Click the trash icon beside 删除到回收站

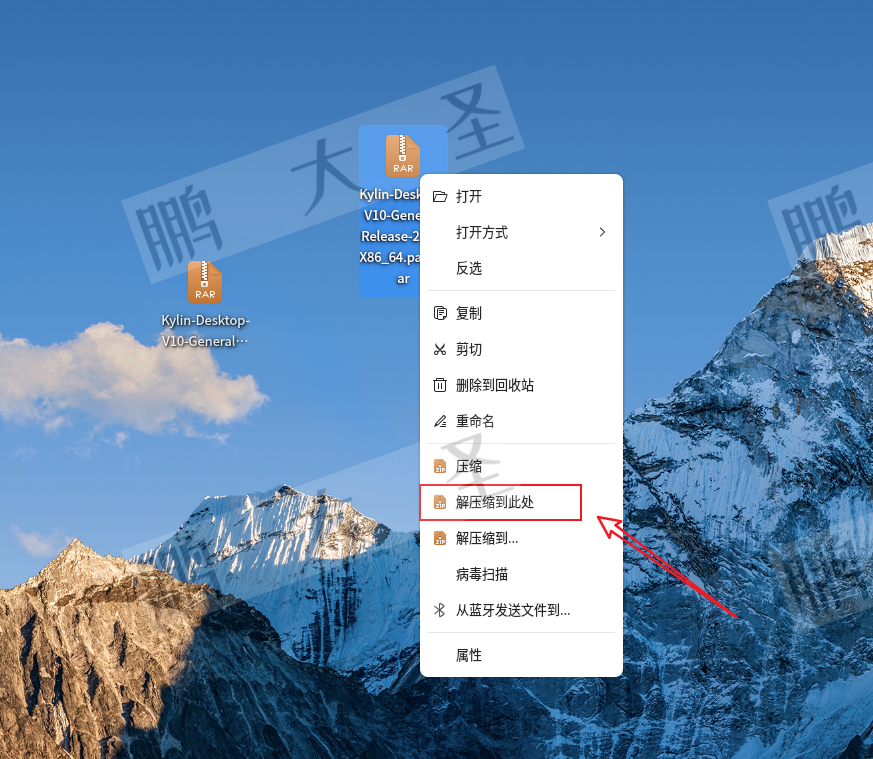tap(440, 385)
